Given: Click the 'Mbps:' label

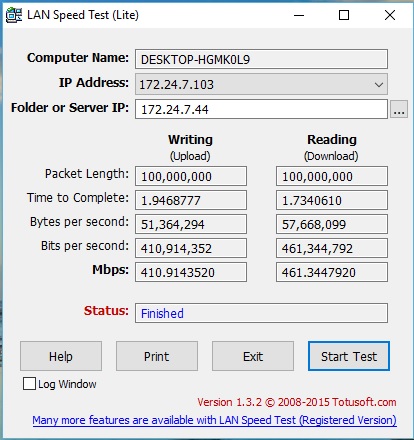Looking at the screenshot, I should coord(110,270).
